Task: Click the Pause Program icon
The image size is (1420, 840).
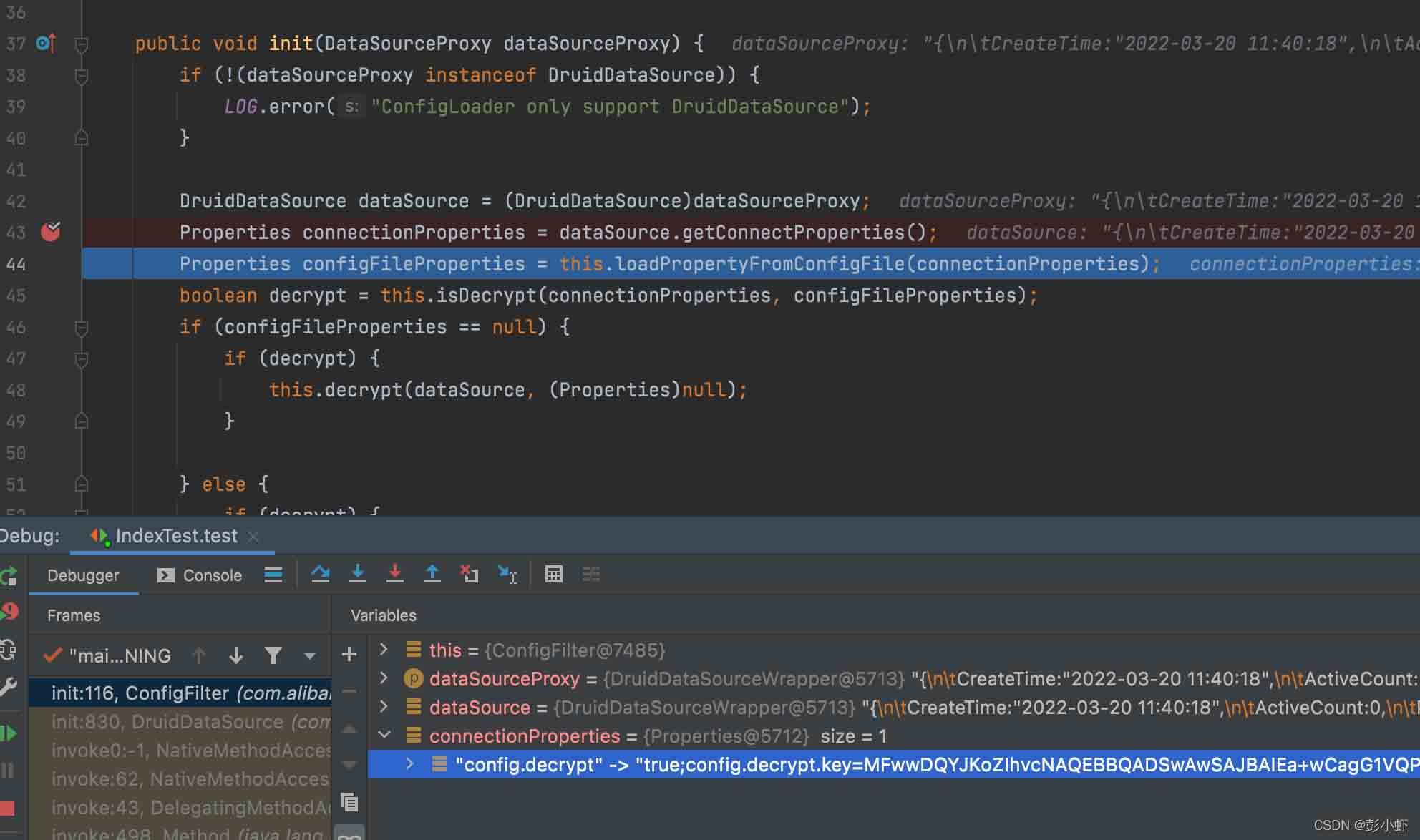Action: click(8, 771)
